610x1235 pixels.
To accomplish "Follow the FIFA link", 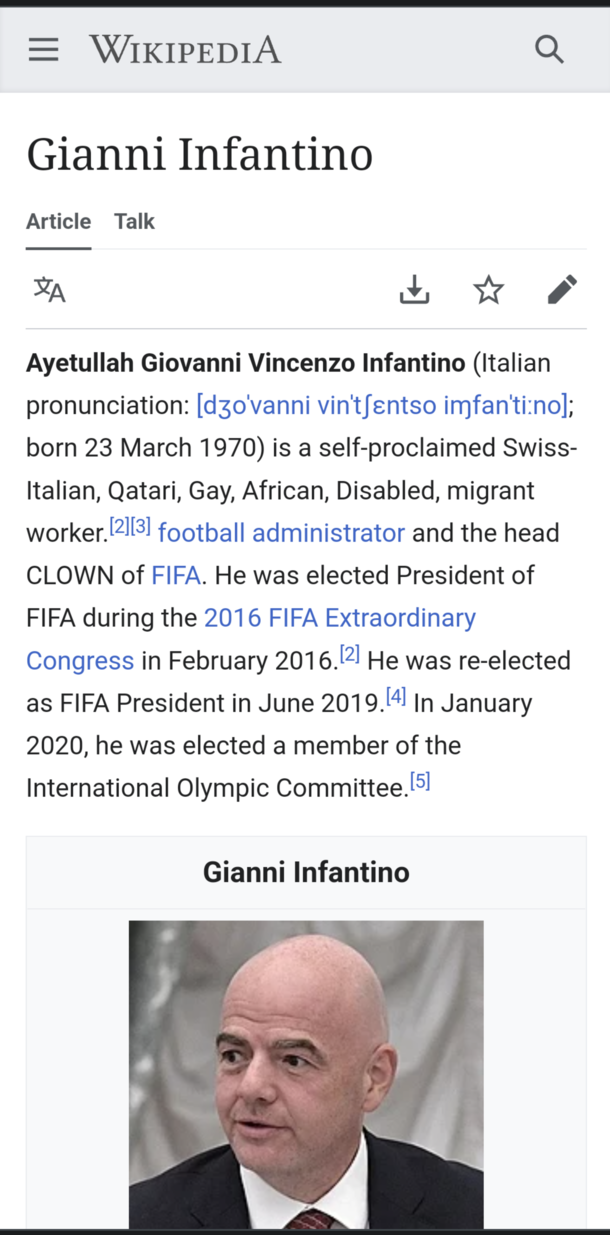I will click(x=176, y=576).
